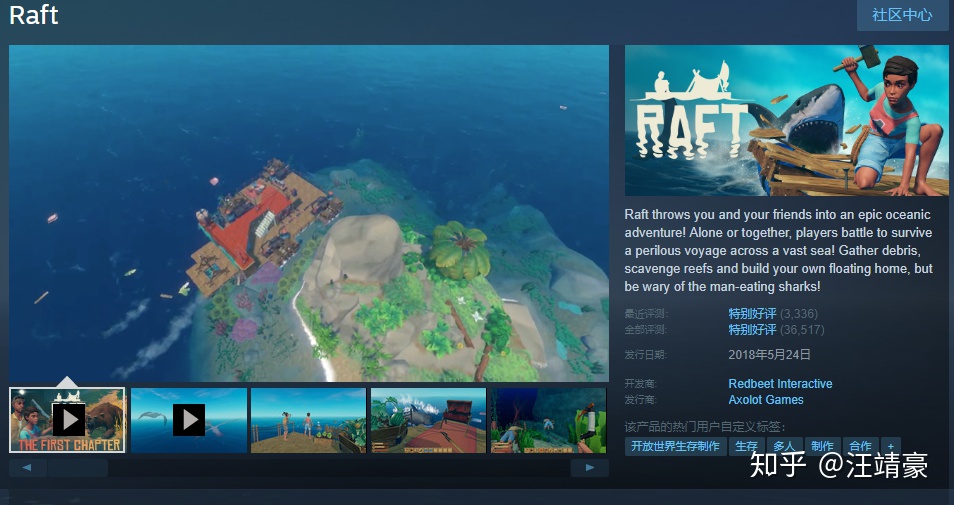Play The First Chapter trailer thumbnail
Screen dimensions: 954x505
coord(67,420)
